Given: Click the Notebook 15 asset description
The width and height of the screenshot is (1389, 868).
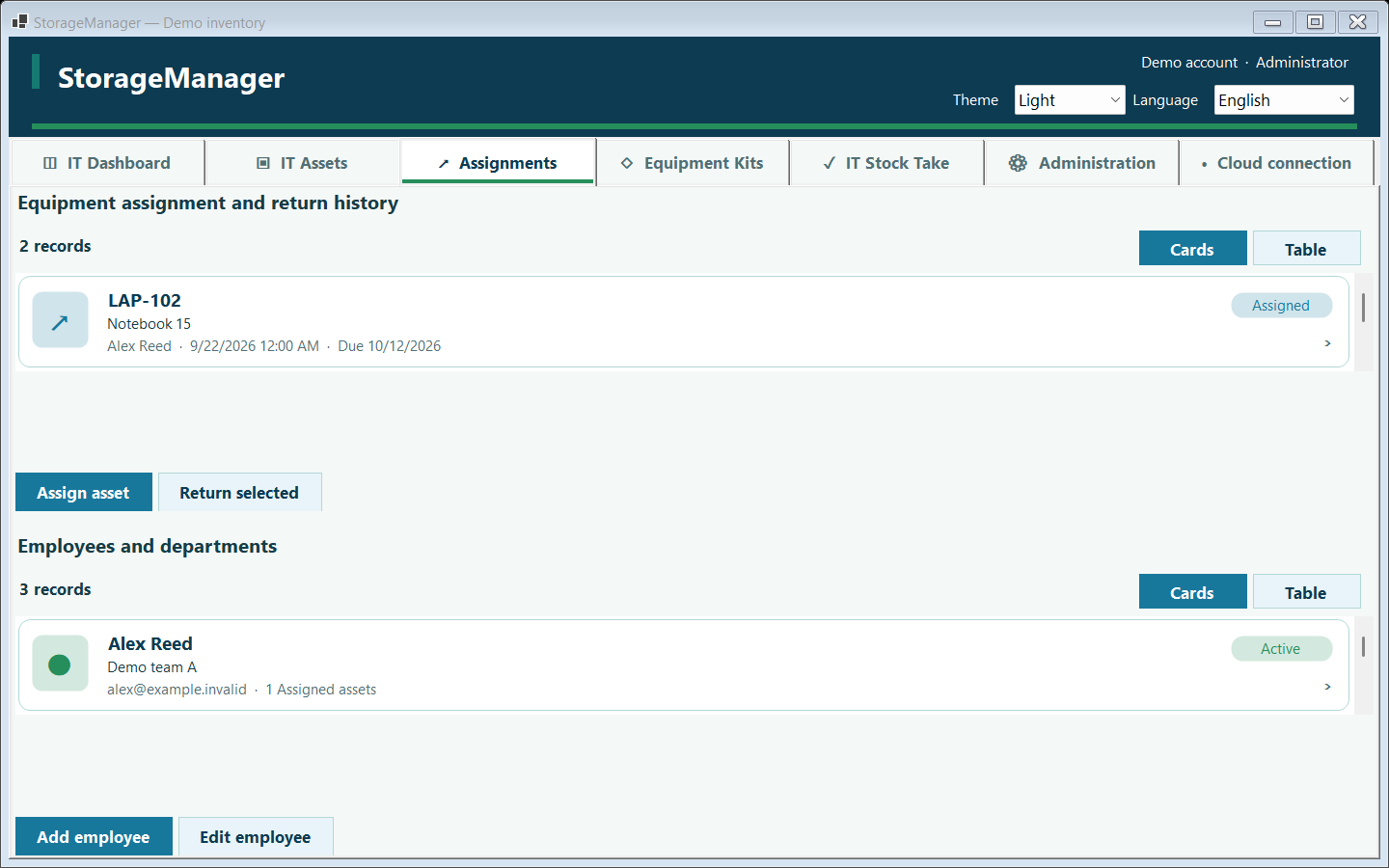Looking at the screenshot, I should (150, 324).
